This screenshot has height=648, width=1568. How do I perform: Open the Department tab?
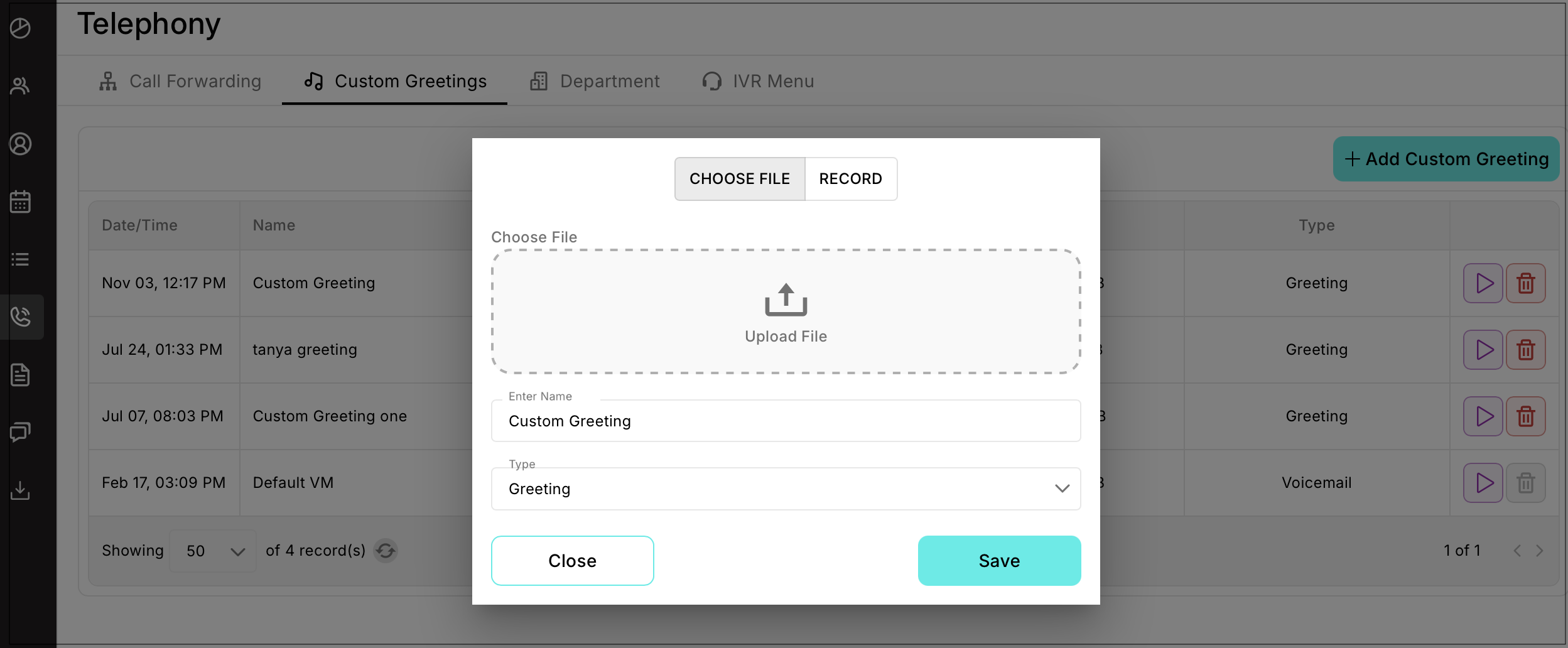[595, 81]
